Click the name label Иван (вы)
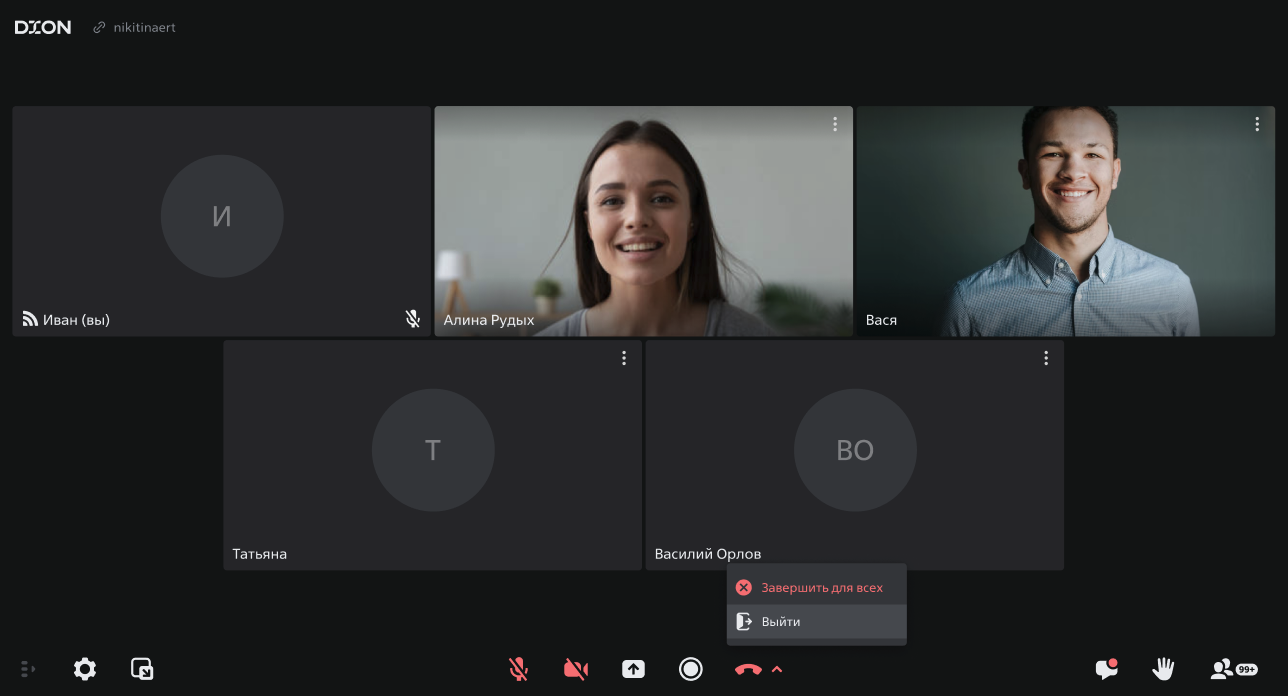The height and width of the screenshot is (696, 1288). click(x=77, y=320)
